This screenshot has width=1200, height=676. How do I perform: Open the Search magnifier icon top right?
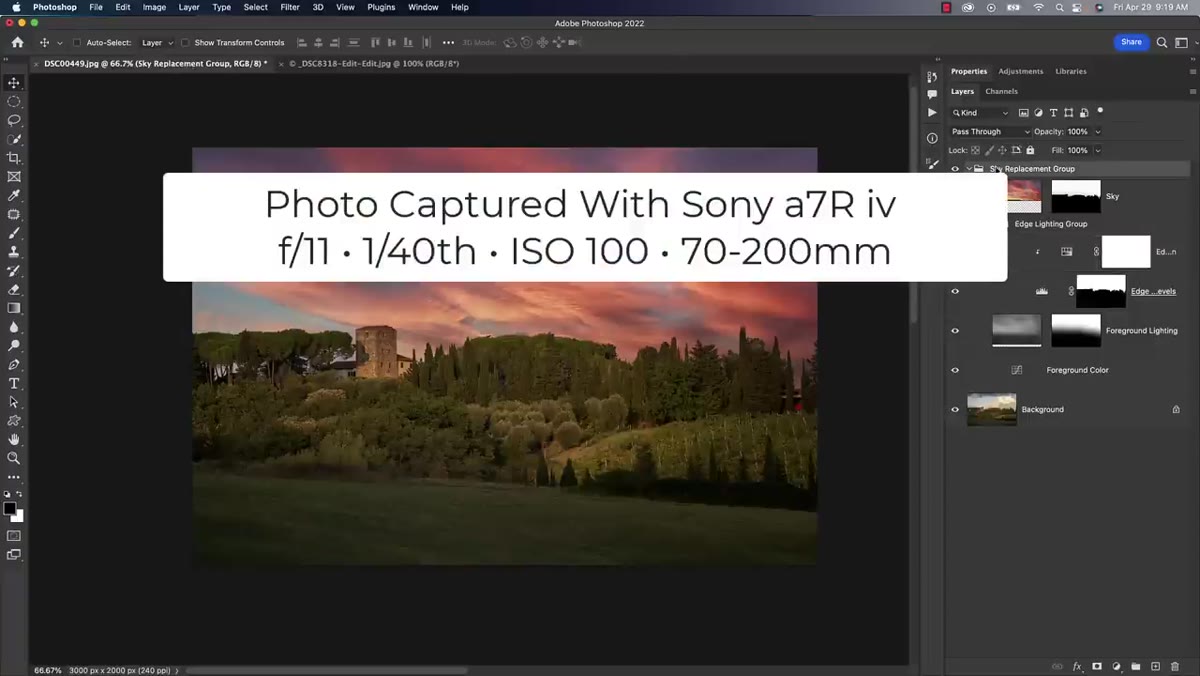coord(1162,43)
